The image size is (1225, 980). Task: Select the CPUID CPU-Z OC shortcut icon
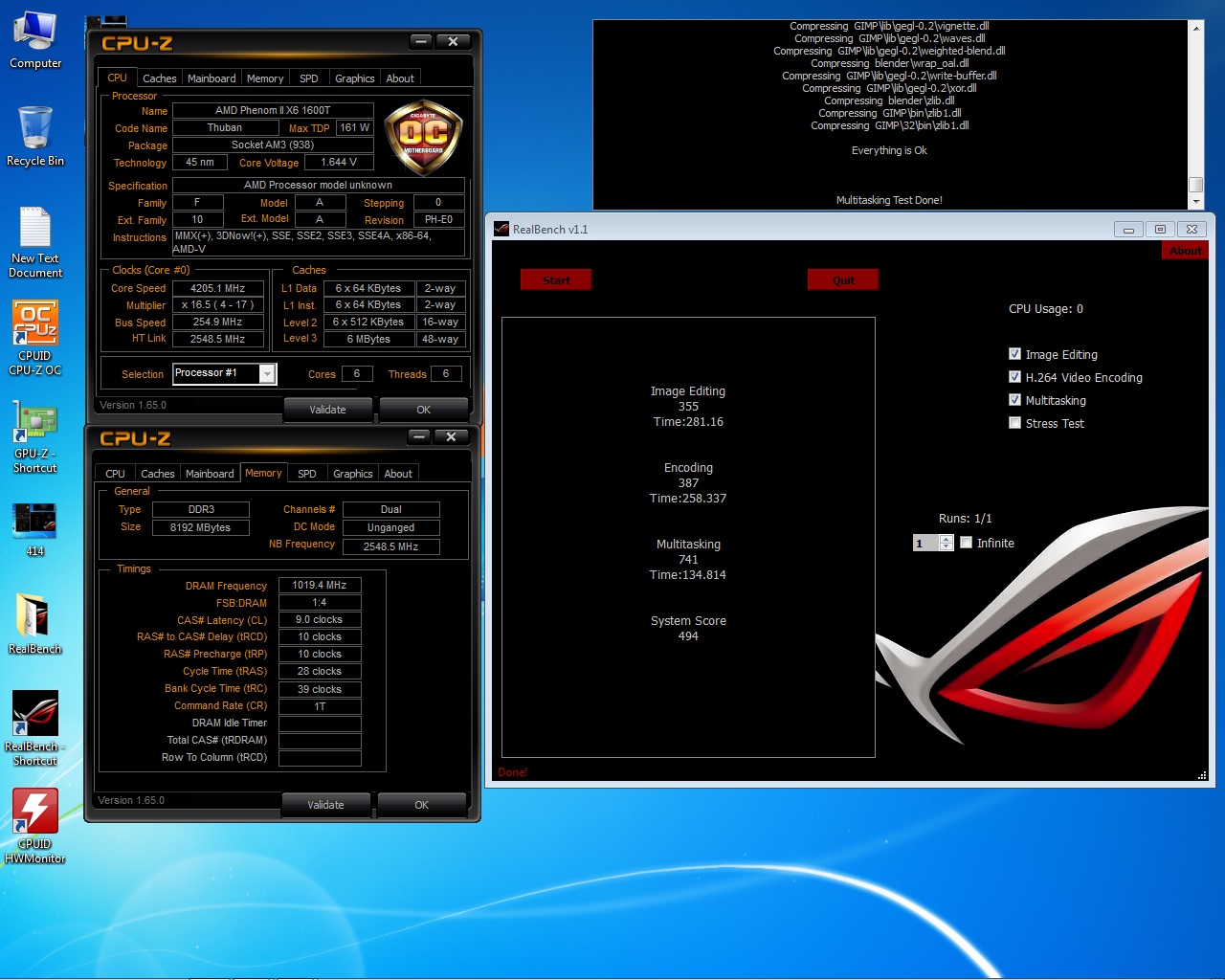click(x=35, y=338)
